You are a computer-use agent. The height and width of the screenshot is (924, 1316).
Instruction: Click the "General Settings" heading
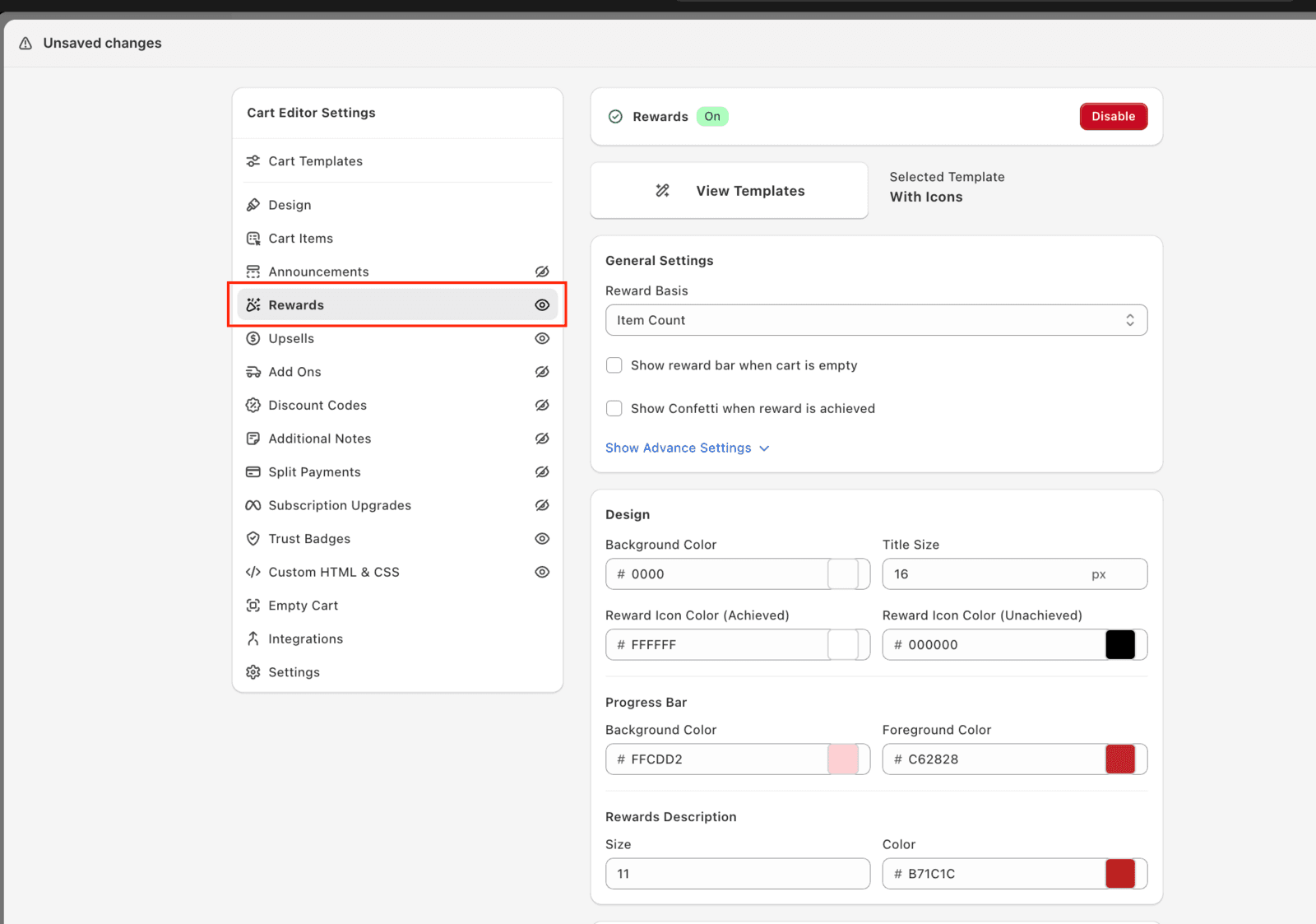pyautogui.click(x=660, y=261)
